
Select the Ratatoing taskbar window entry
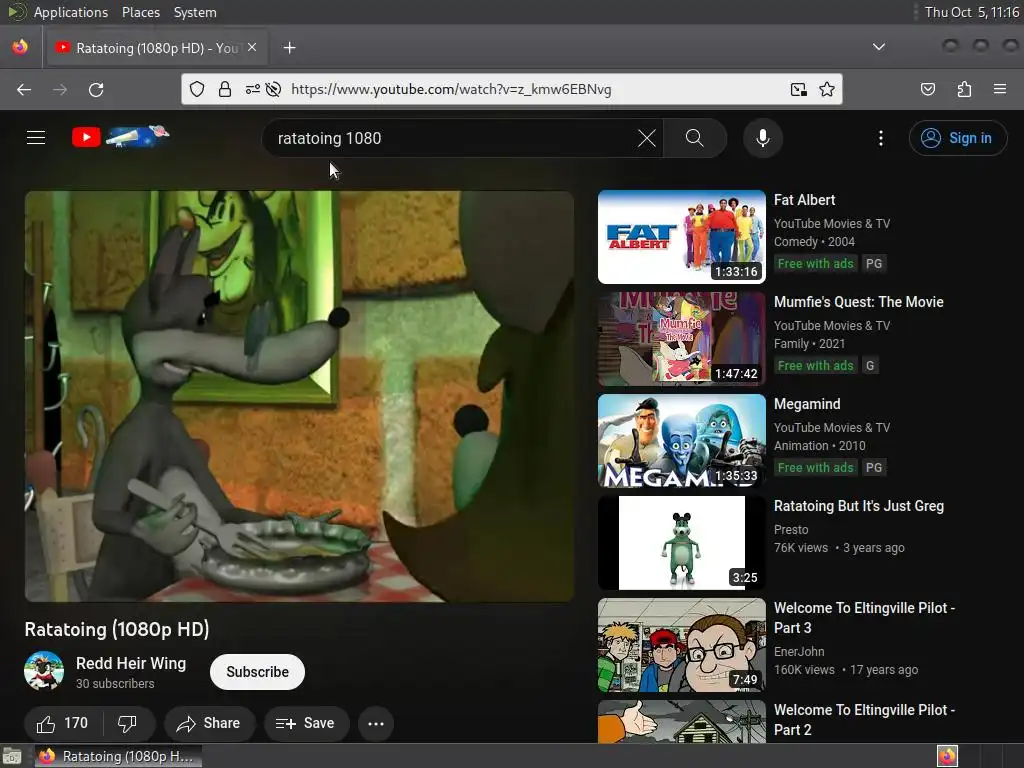[118, 756]
